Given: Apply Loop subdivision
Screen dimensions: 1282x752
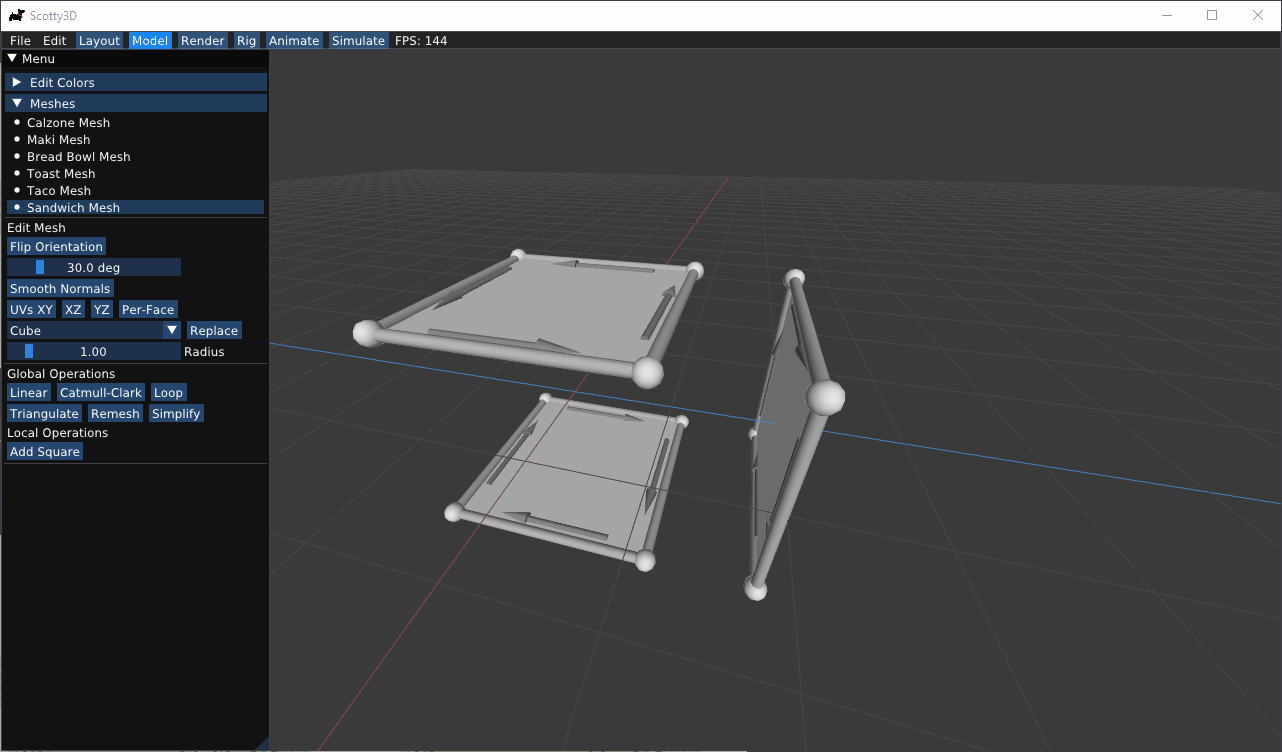Looking at the screenshot, I should (x=168, y=393).
